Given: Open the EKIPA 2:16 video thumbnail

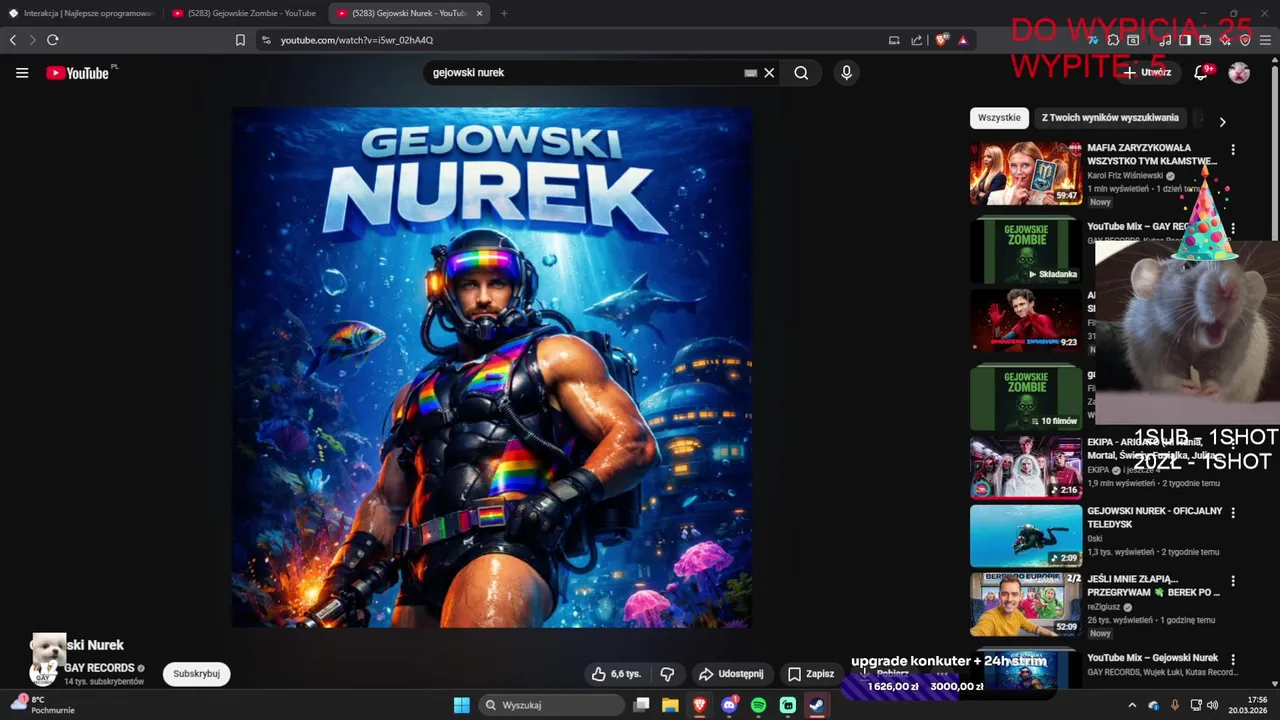Looking at the screenshot, I should pyautogui.click(x=1026, y=467).
